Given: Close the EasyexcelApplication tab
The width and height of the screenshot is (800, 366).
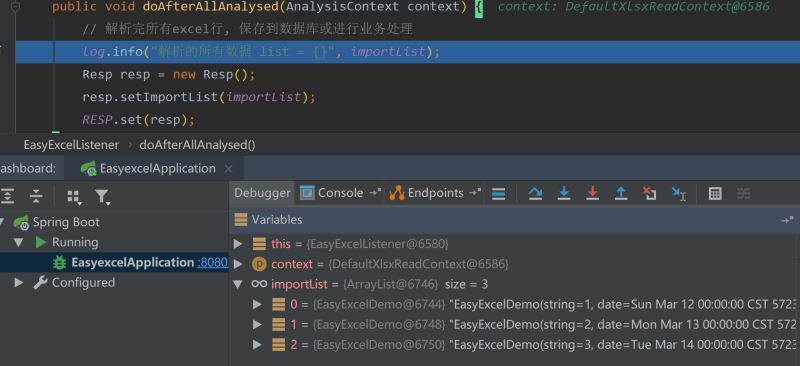Looking at the screenshot, I should [229, 168].
